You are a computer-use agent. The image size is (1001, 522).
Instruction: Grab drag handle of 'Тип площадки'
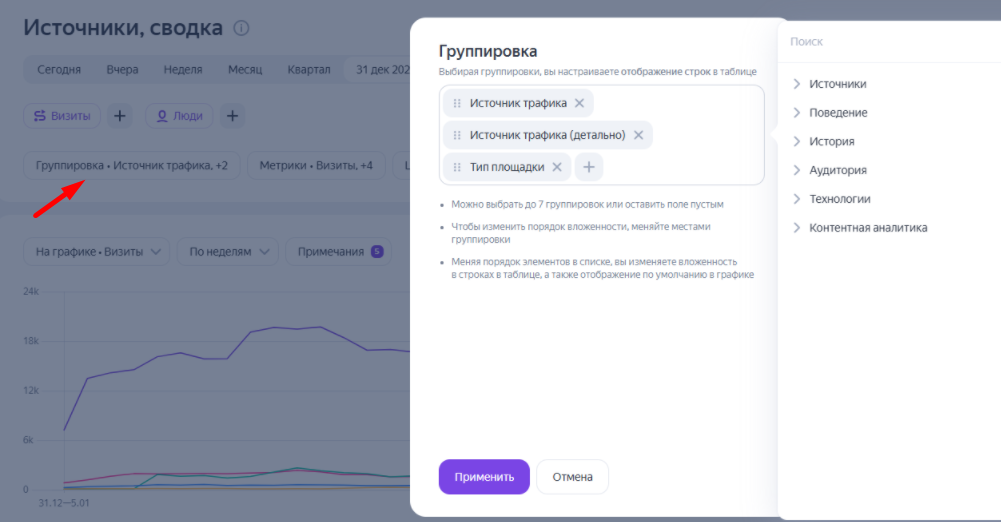pos(457,167)
